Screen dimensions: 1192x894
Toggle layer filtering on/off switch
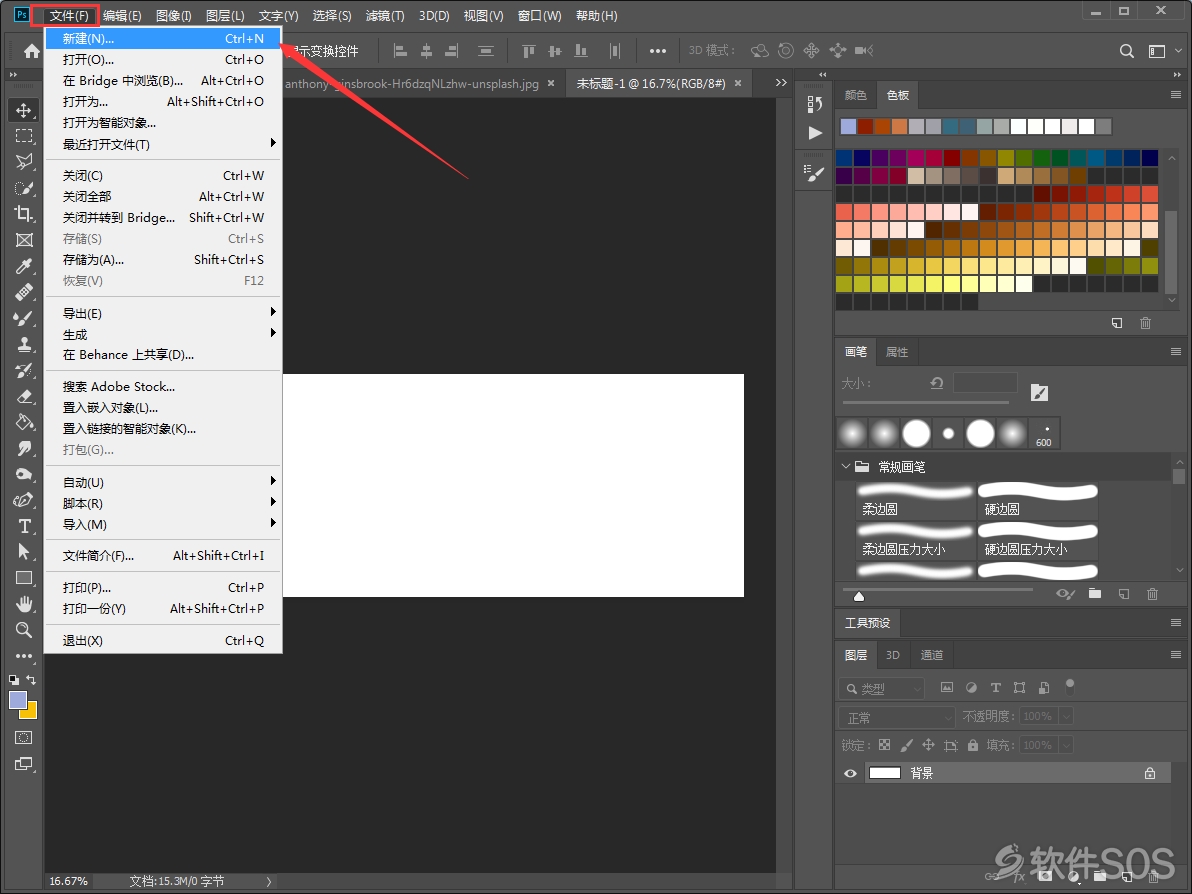1070,686
